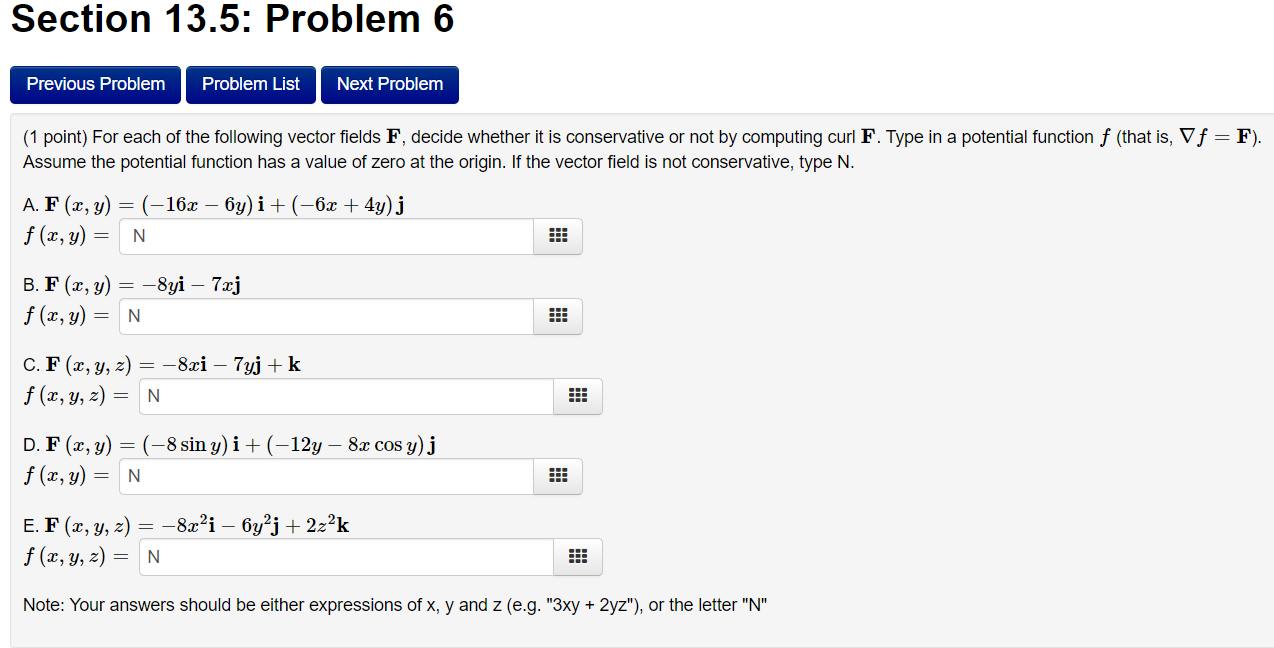The height and width of the screenshot is (648, 1274).
Task: Click the keypad grid icon for part C
Action: pyautogui.click(x=577, y=396)
